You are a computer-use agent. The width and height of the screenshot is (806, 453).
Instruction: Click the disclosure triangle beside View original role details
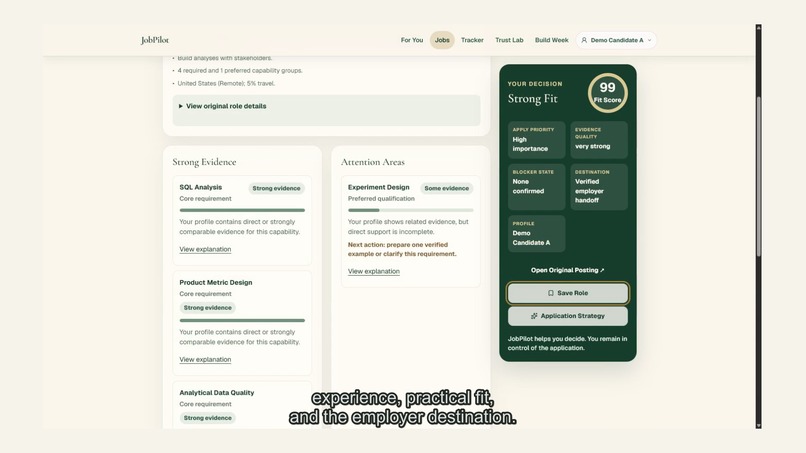[x=180, y=106]
